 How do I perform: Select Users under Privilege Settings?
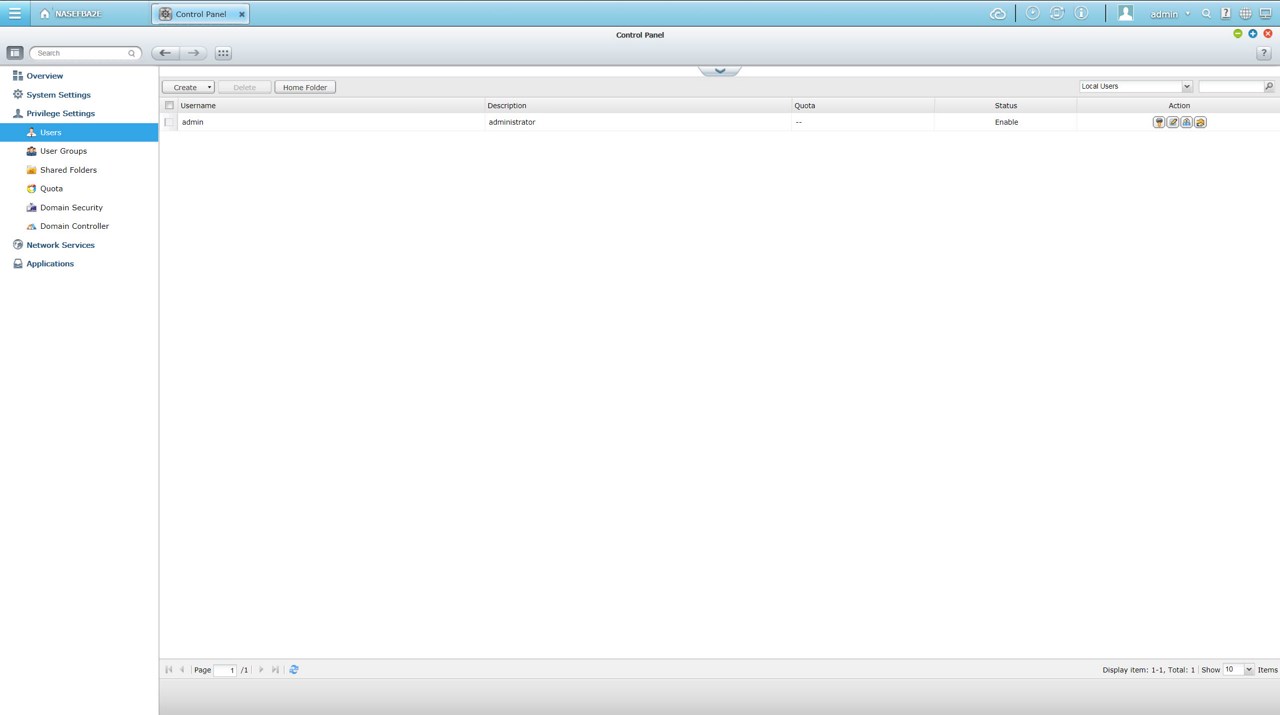pyautogui.click(x=79, y=132)
